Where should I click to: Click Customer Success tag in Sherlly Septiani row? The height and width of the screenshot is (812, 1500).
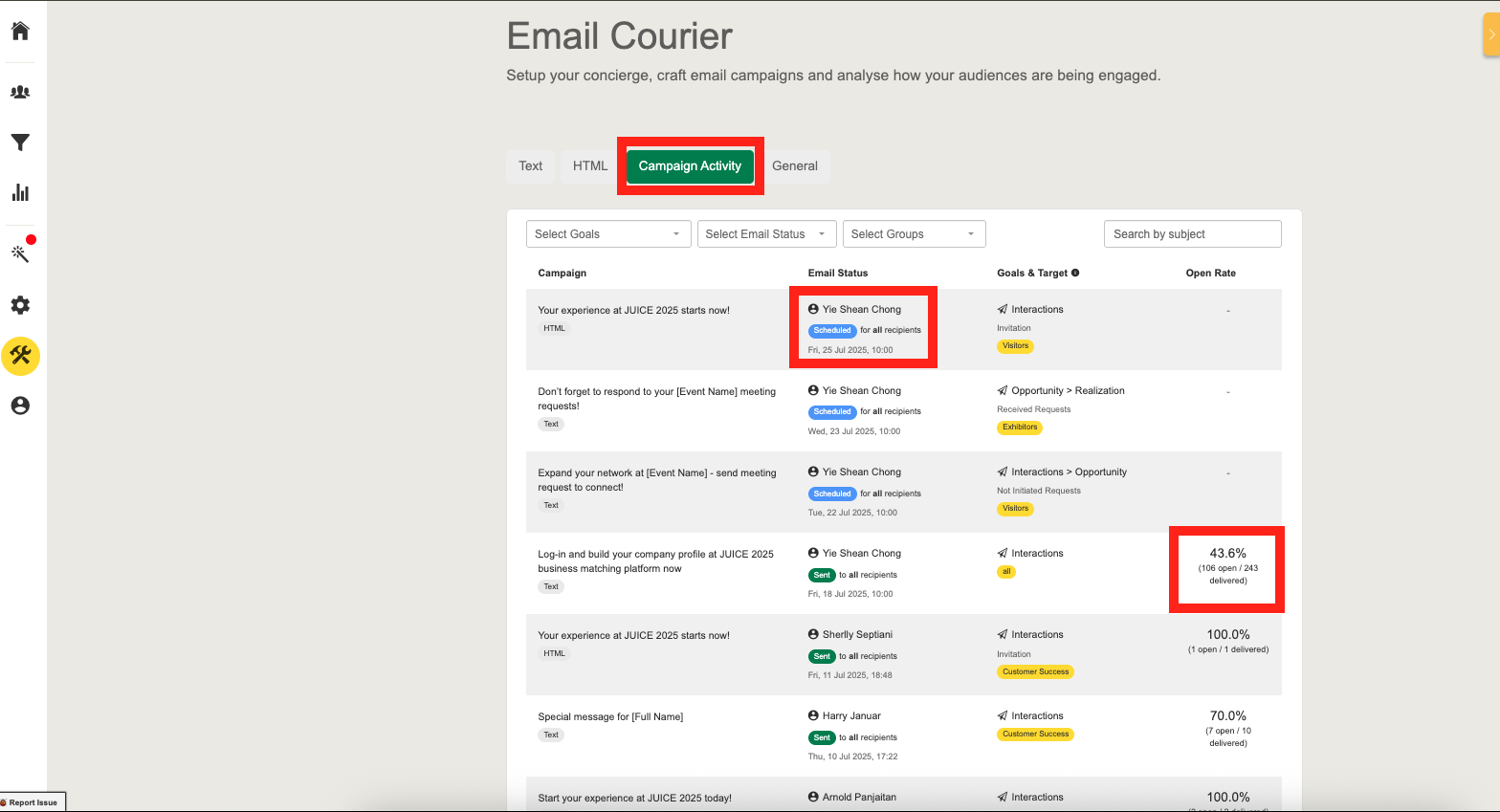coord(1035,671)
